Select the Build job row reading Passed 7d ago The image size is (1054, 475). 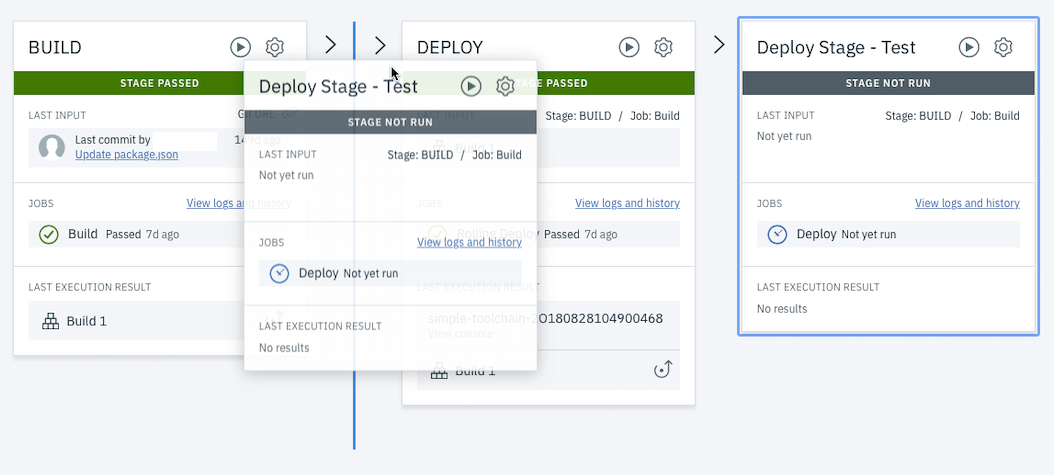160,234
